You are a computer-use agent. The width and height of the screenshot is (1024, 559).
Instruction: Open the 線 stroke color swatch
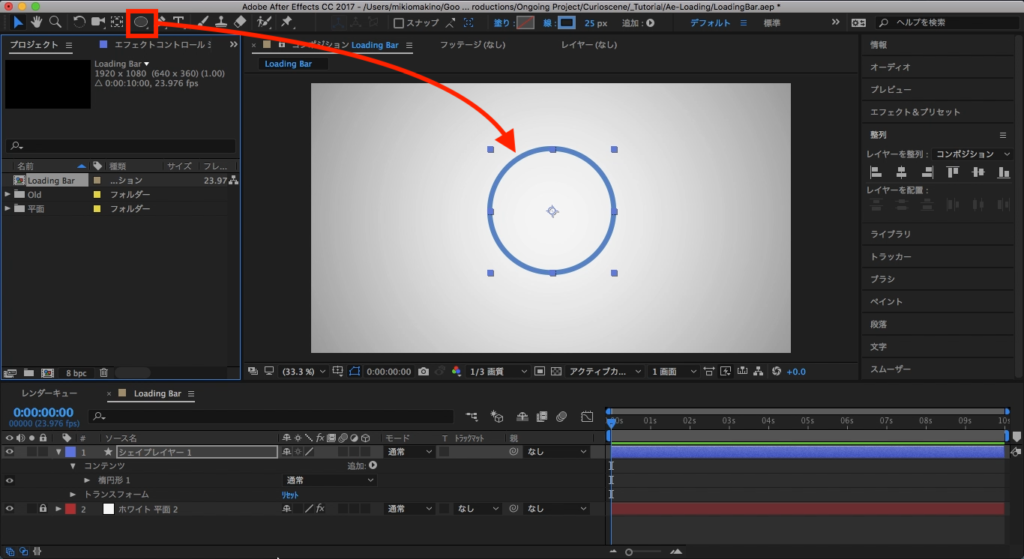point(567,22)
